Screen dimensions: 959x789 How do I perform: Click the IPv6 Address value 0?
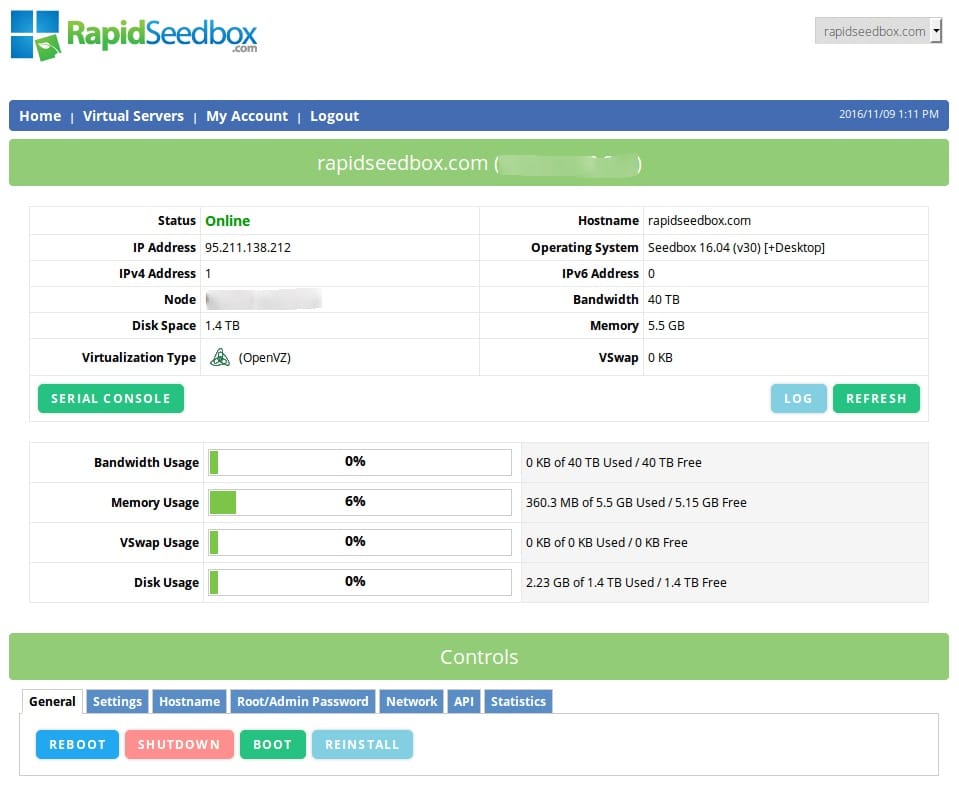[x=651, y=273]
